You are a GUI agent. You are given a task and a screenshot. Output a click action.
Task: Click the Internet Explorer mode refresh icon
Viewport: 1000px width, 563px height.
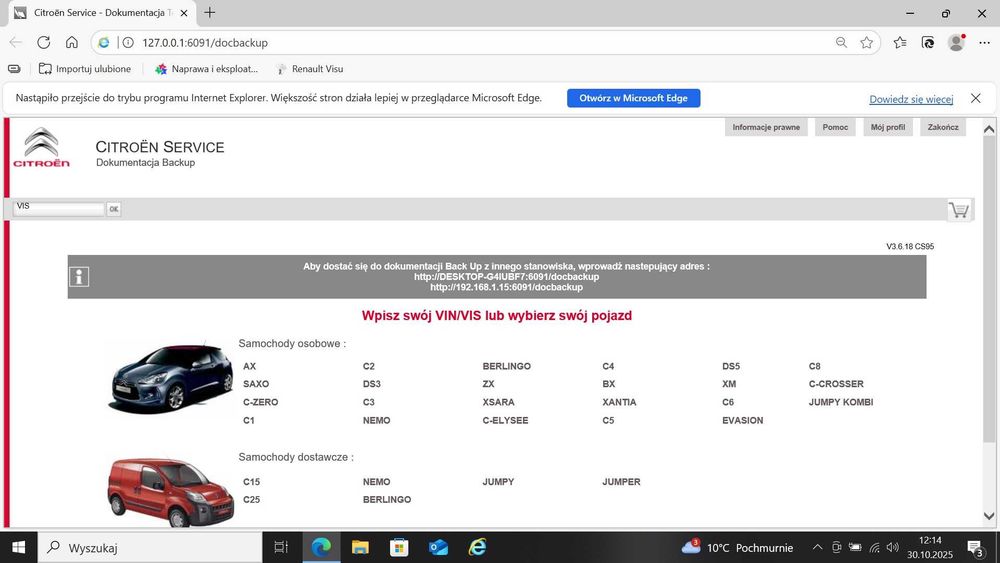point(928,43)
